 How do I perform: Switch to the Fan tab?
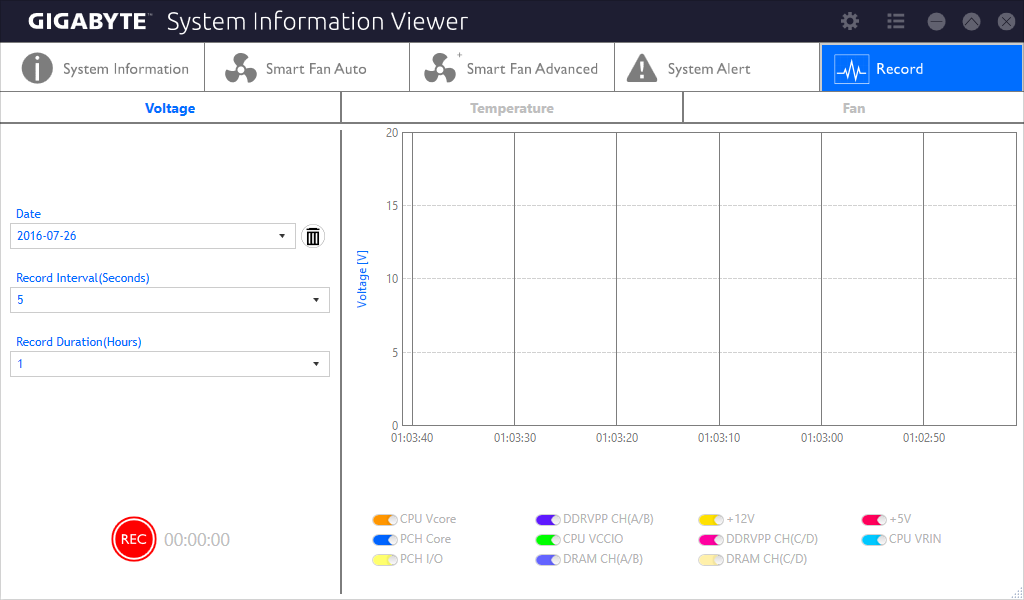pyautogui.click(x=854, y=108)
